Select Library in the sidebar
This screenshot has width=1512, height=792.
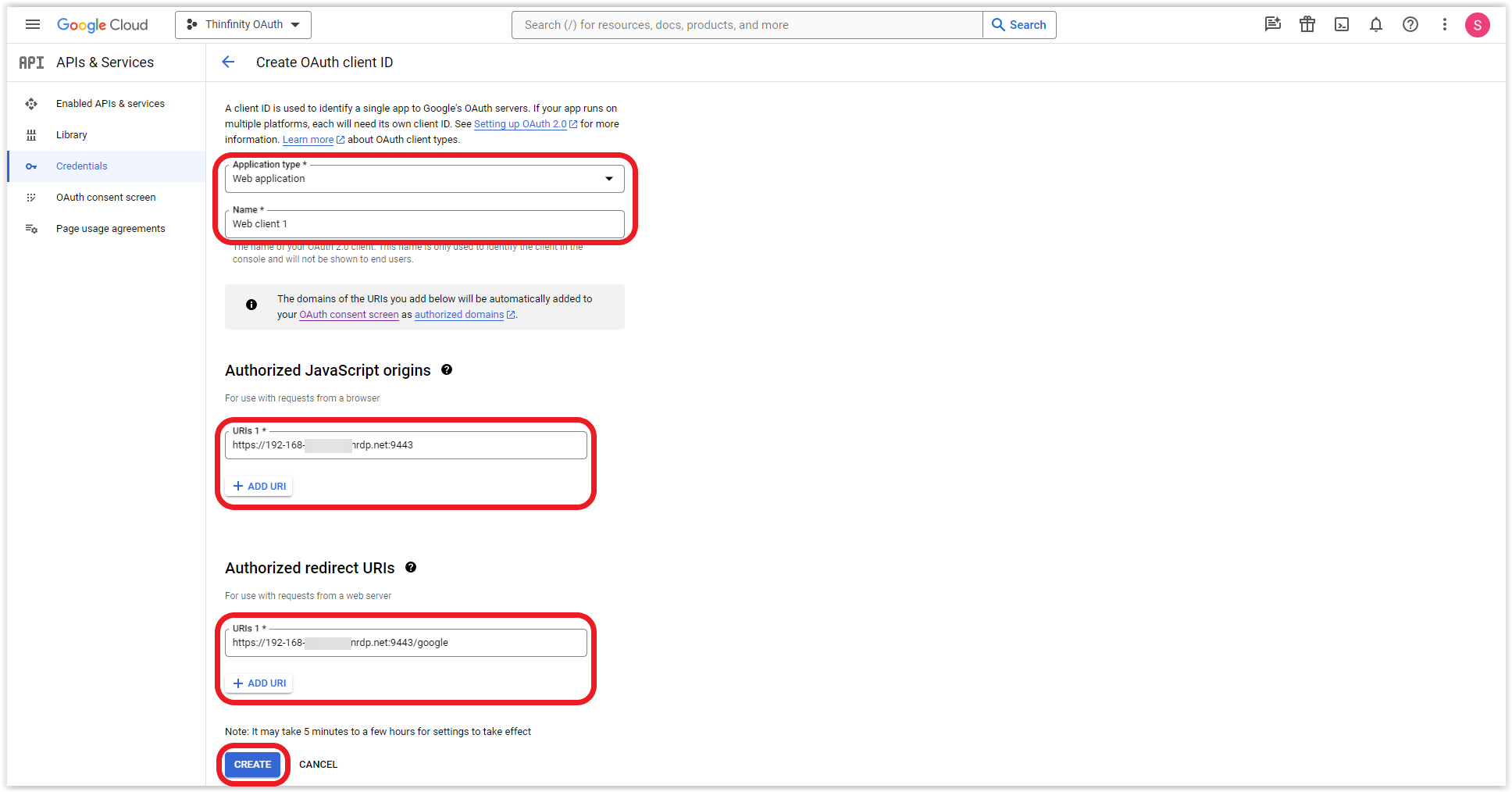click(x=72, y=134)
